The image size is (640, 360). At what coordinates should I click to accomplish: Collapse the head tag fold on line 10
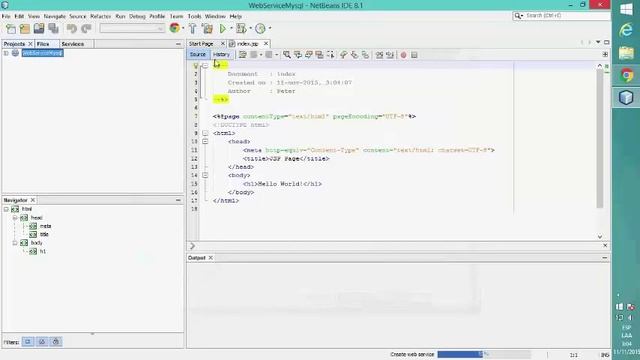[205, 141]
